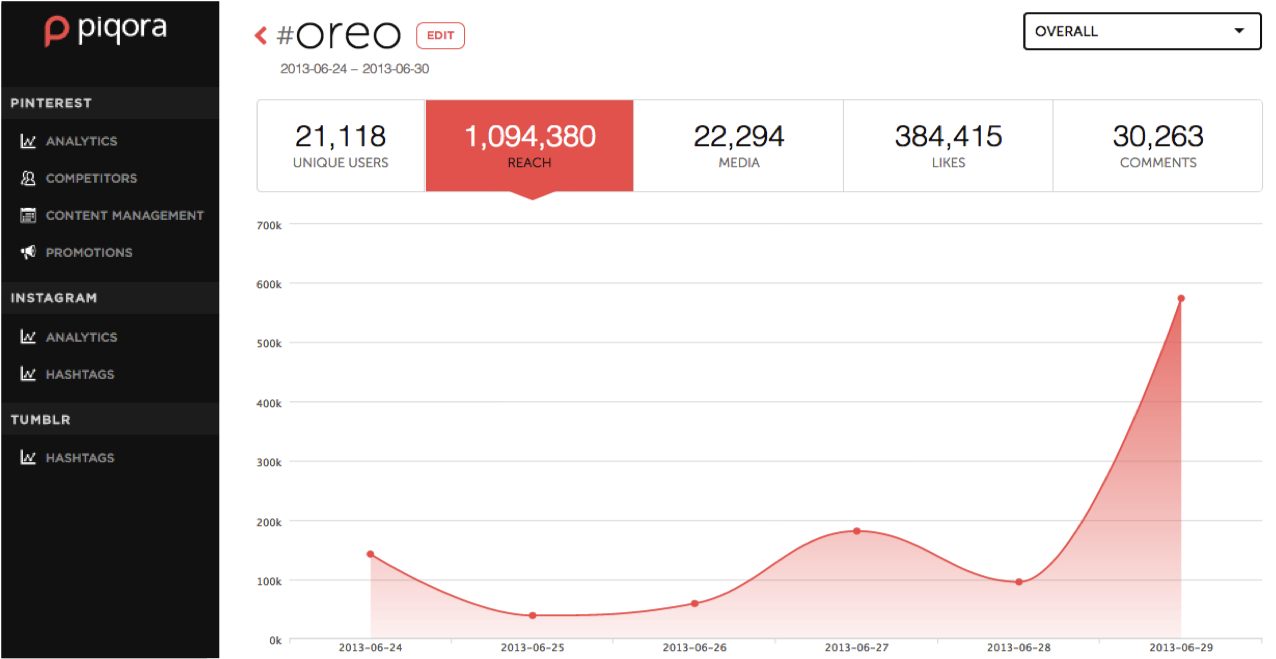Click the #oreo hashtag title
Image resolution: width=1276 pixels, height=659 pixels.
[x=340, y=34]
